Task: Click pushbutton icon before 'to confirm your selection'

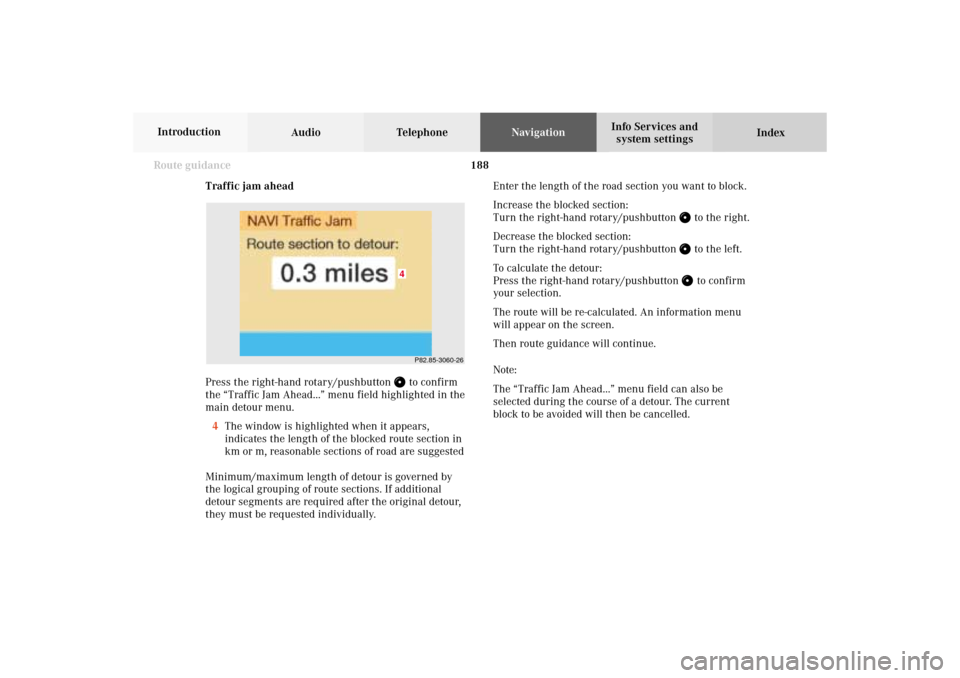Action: (688, 281)
